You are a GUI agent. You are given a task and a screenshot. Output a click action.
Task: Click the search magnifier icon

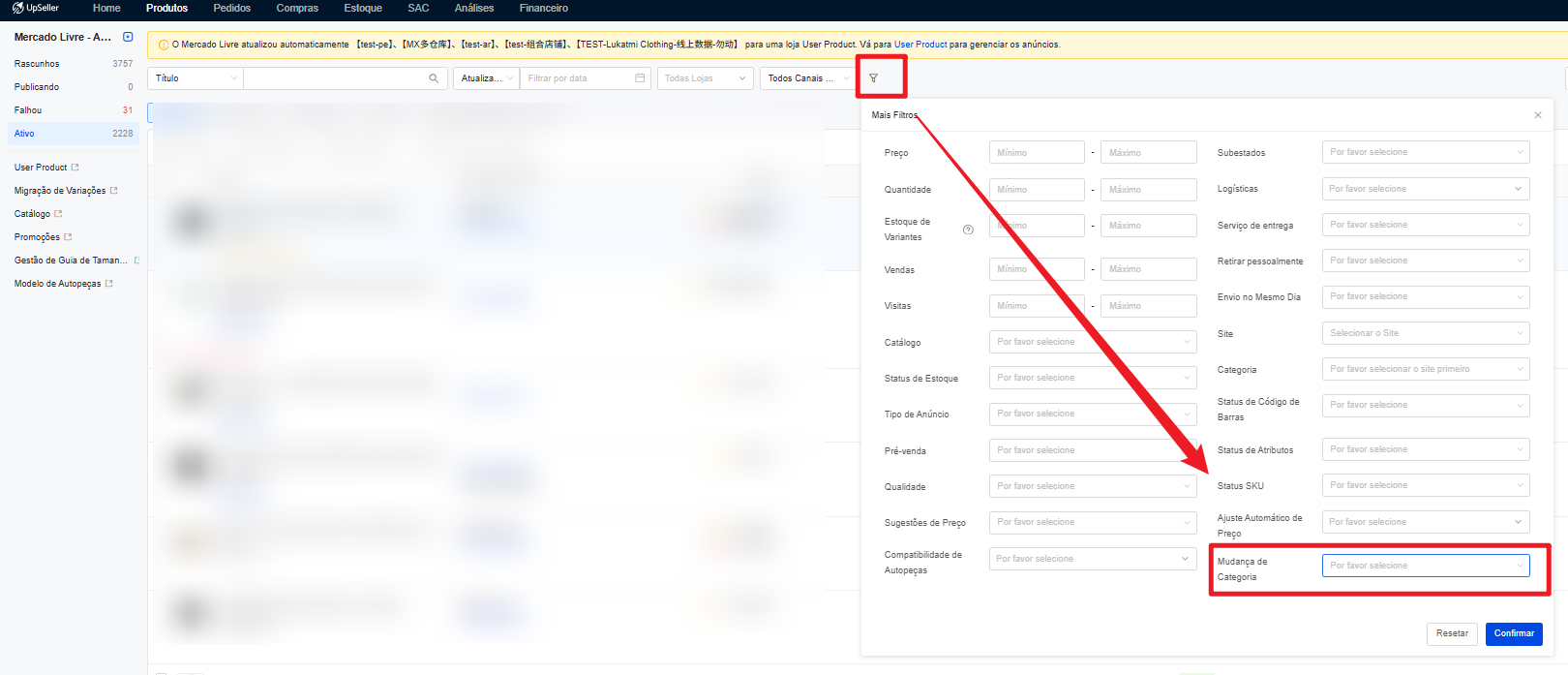434,78
